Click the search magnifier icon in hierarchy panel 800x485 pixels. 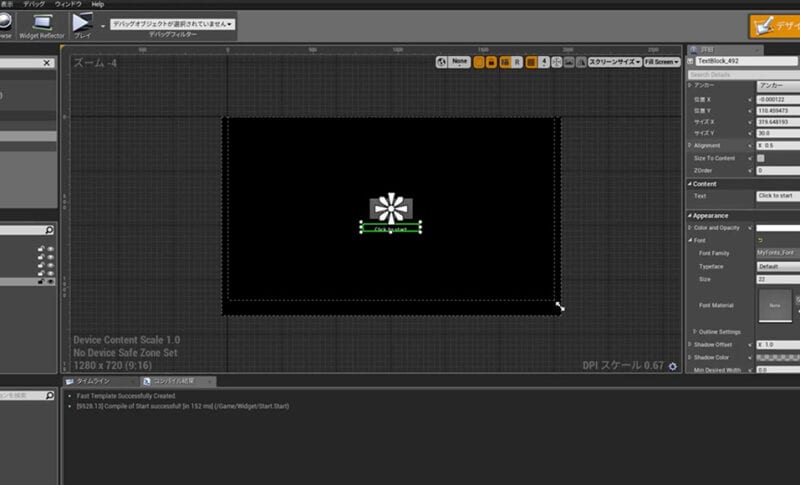(49, 231)
